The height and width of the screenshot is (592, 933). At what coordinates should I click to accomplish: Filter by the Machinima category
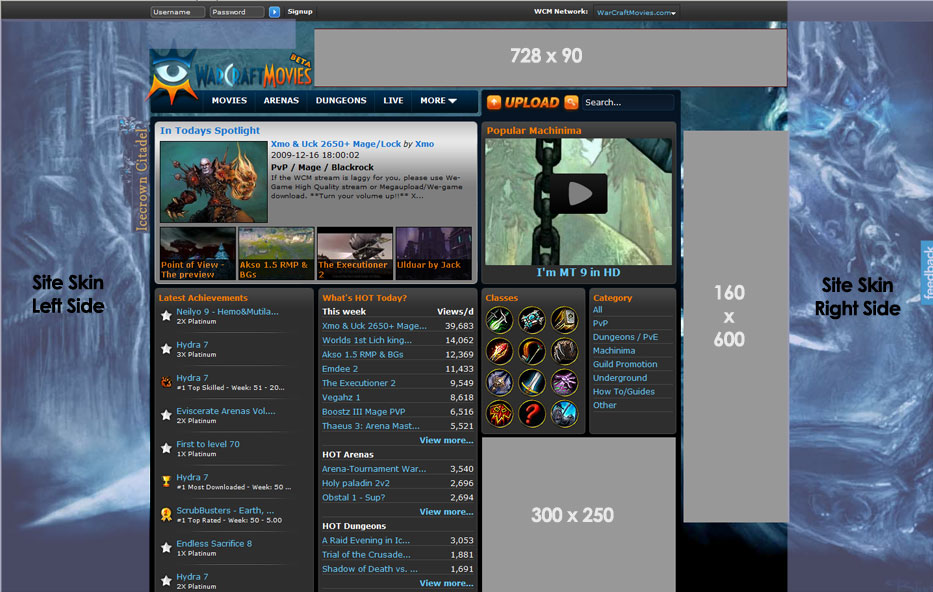coord(614,350)
